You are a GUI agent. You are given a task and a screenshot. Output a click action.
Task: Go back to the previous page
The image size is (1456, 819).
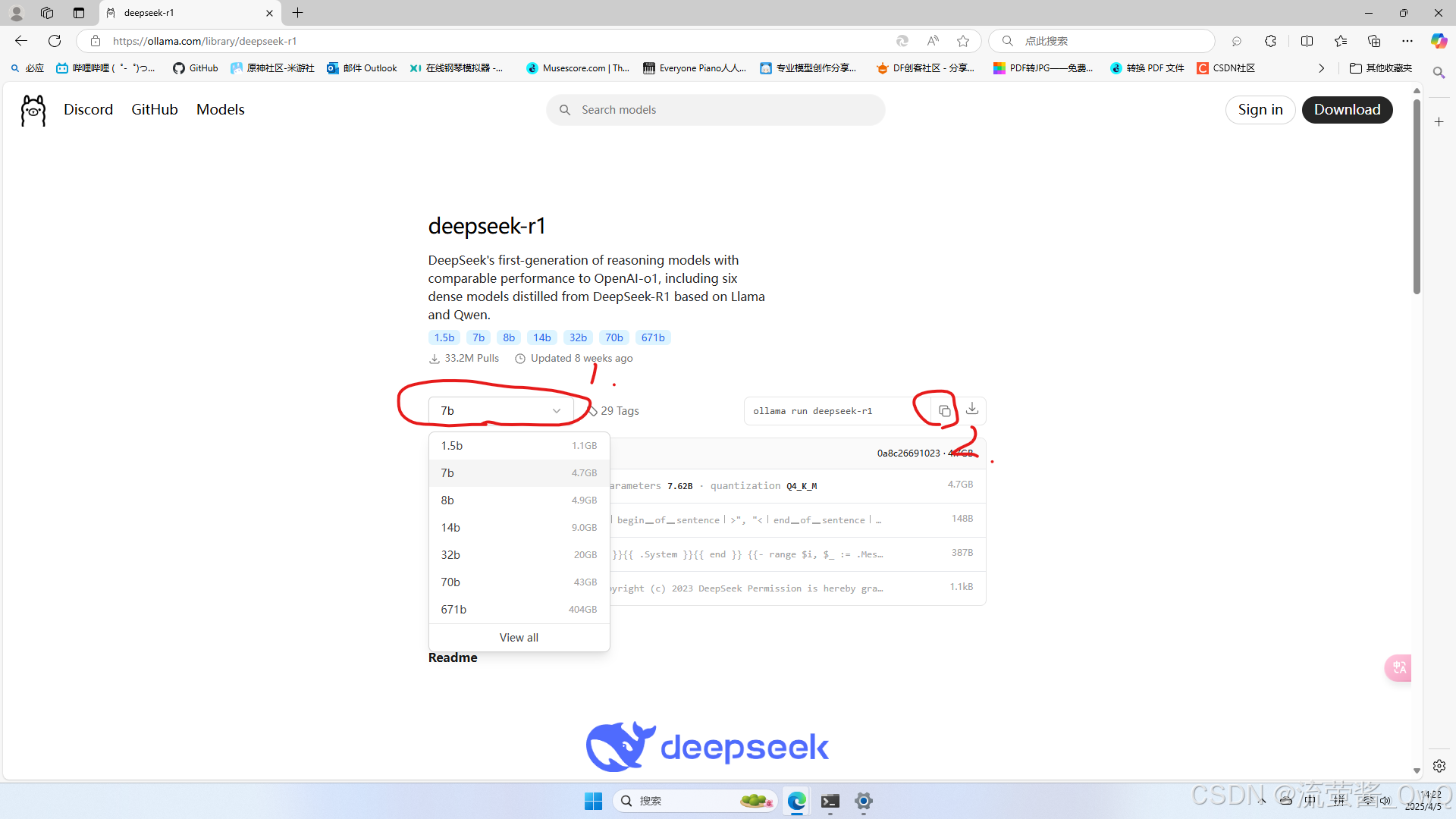(x=21, y=41)
